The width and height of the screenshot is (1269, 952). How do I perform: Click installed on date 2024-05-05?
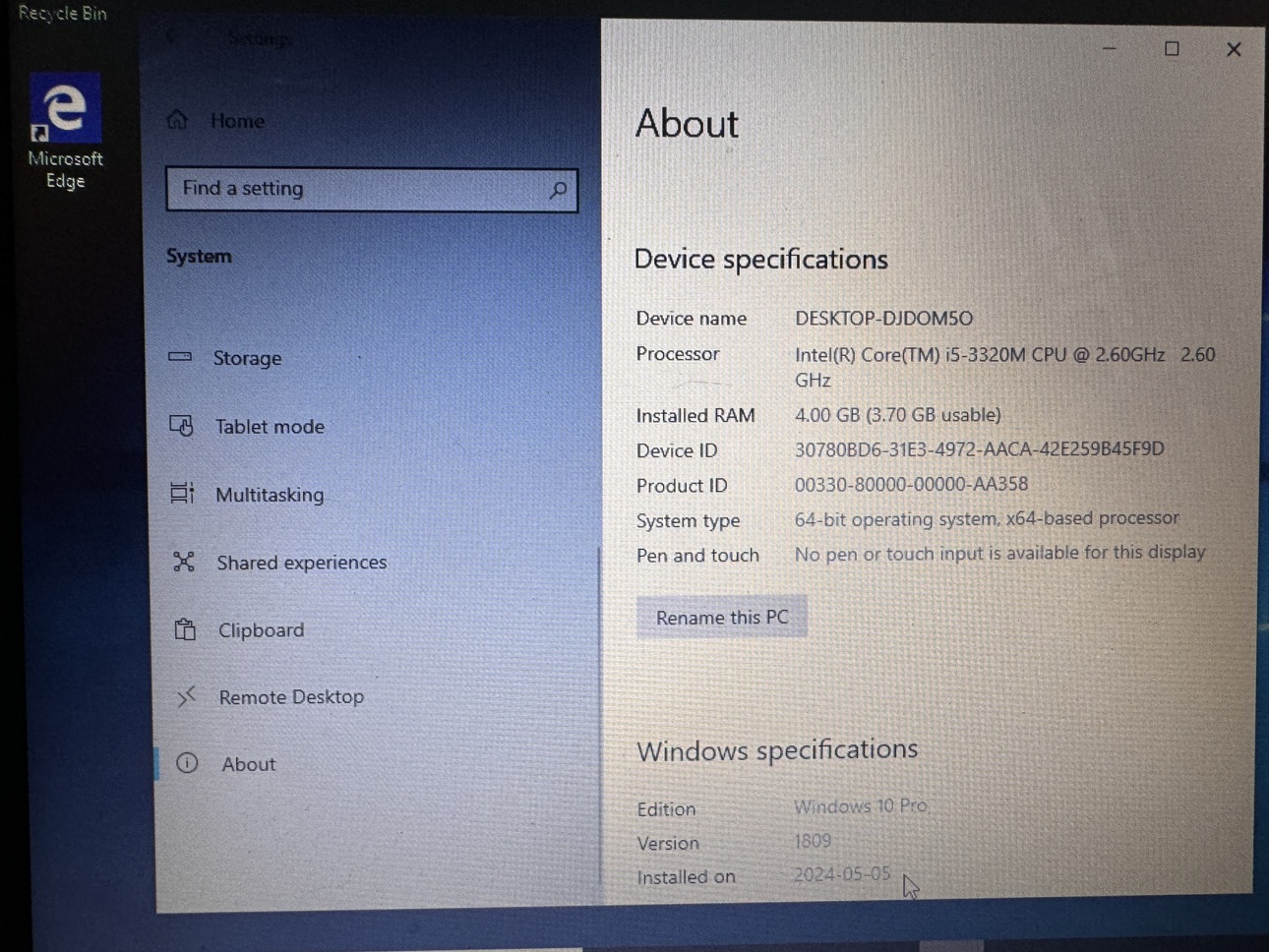point(842,874)
